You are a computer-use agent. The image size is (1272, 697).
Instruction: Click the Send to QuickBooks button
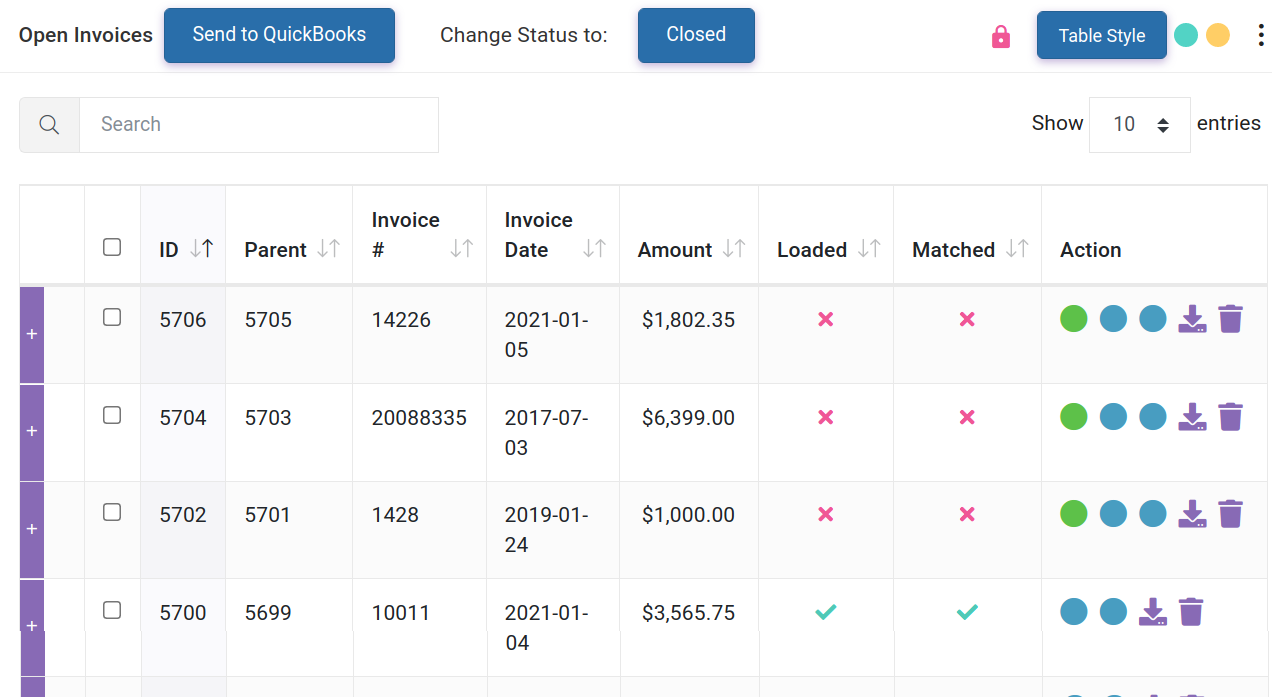pos(279,35)
